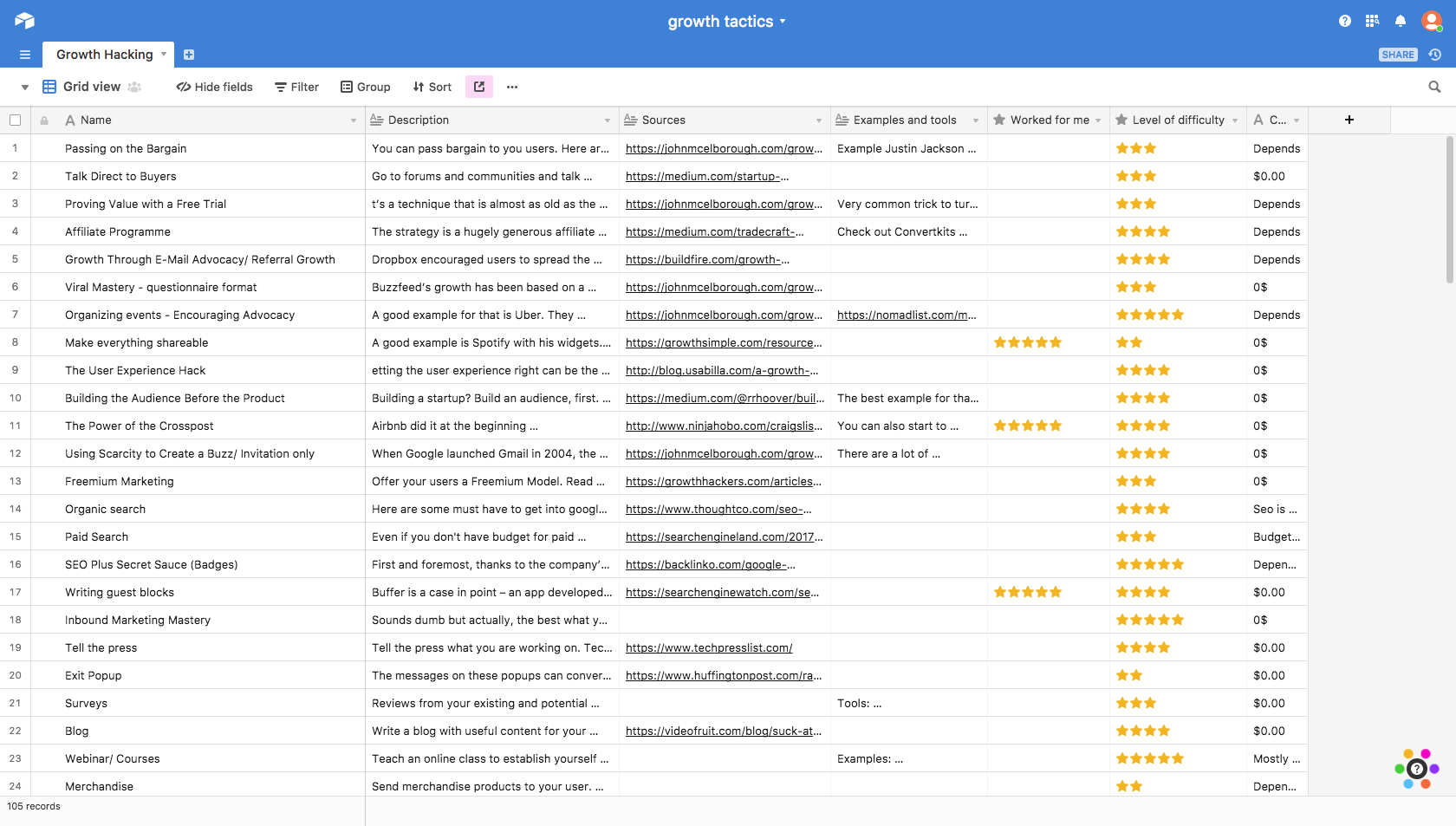Click the Airtable home logo icon
Screen dimensions: 1456x826
pos(24,21)
